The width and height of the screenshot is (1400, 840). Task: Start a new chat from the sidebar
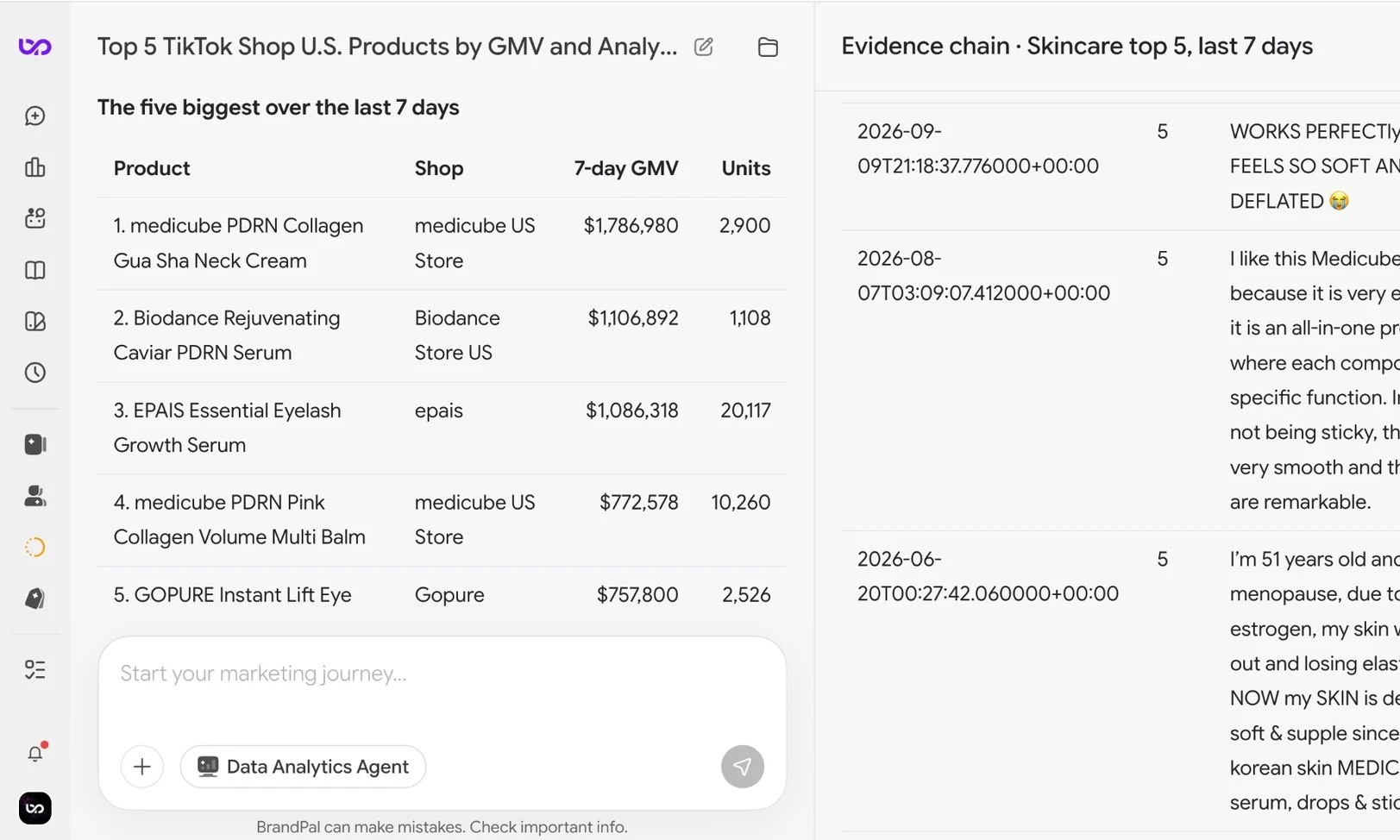35,116
